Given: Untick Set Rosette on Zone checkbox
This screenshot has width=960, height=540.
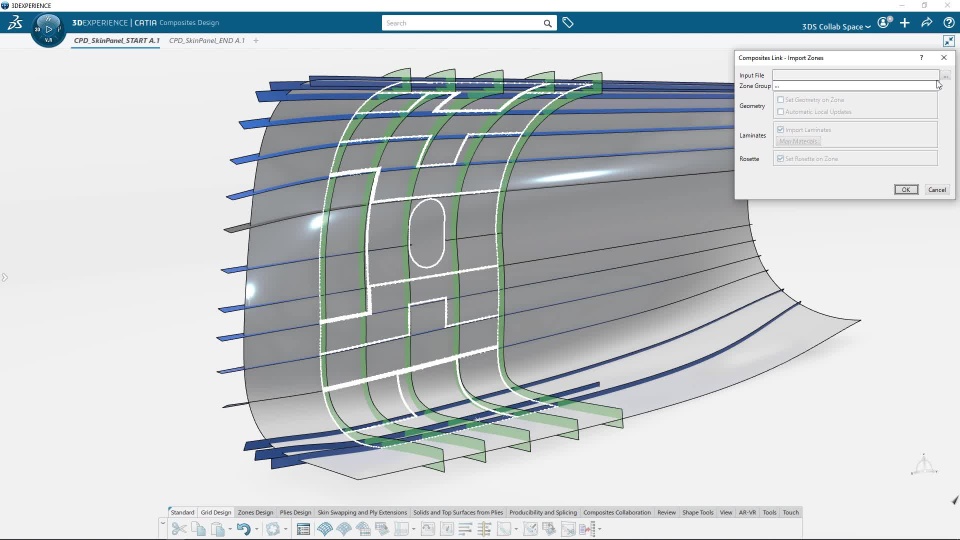Looking at the screenshot, I should pyautogui.click(x=781, y=159).
